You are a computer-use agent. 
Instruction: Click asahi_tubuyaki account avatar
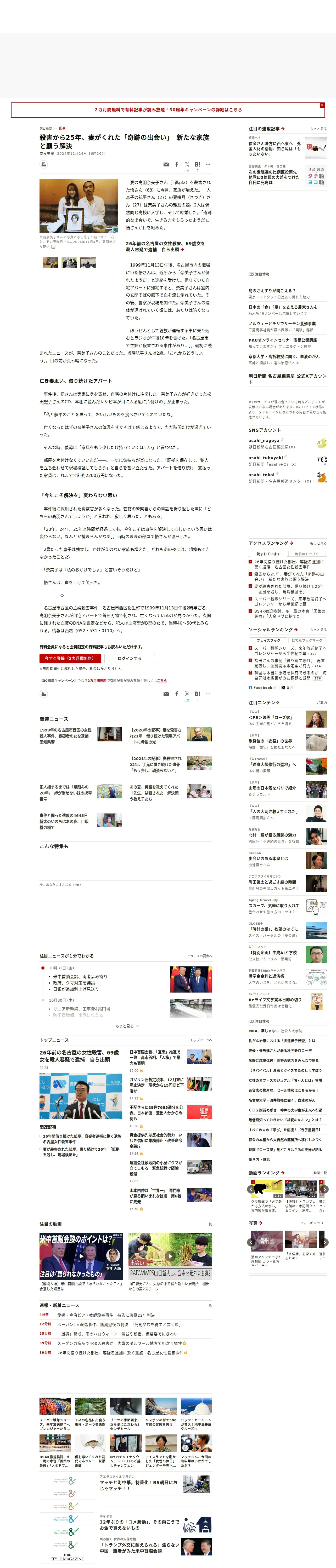click(x=321, y=461)
